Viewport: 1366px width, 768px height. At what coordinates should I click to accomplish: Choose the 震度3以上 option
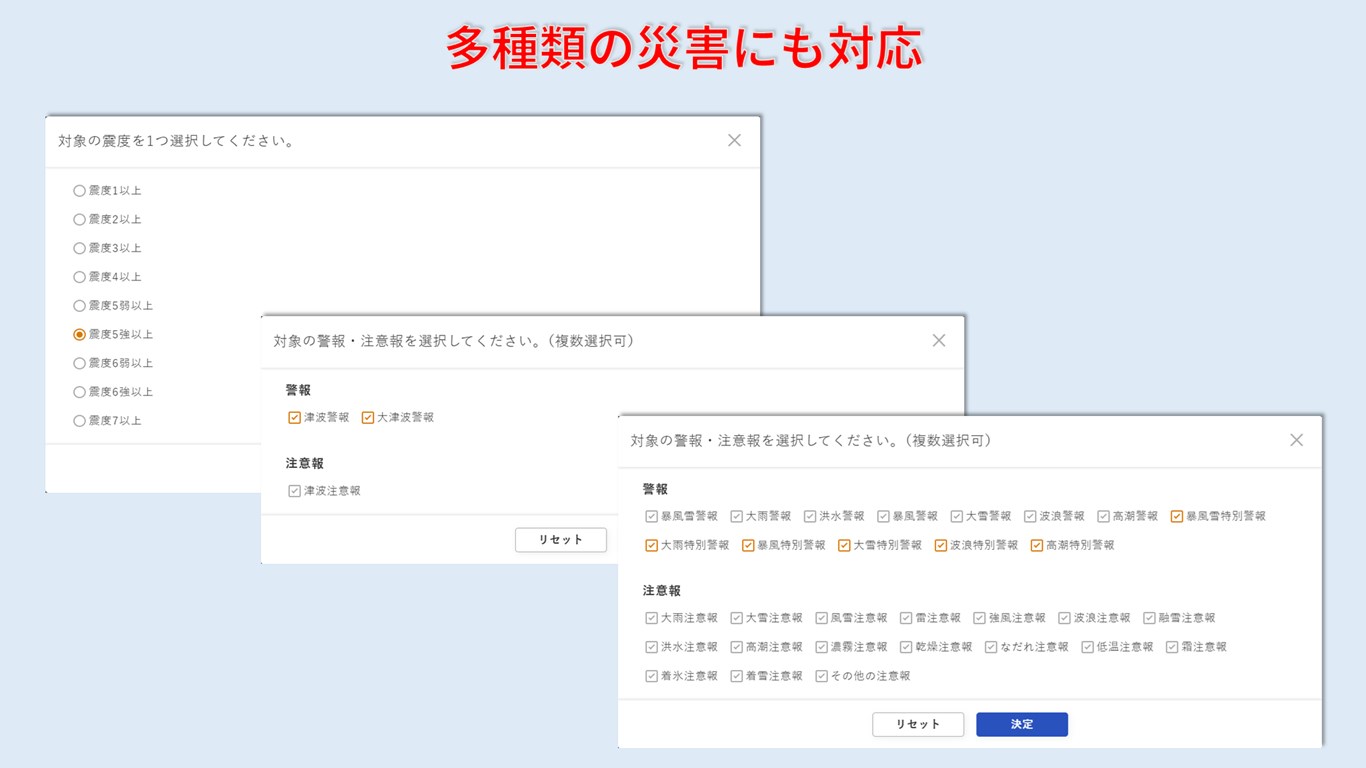80,248
